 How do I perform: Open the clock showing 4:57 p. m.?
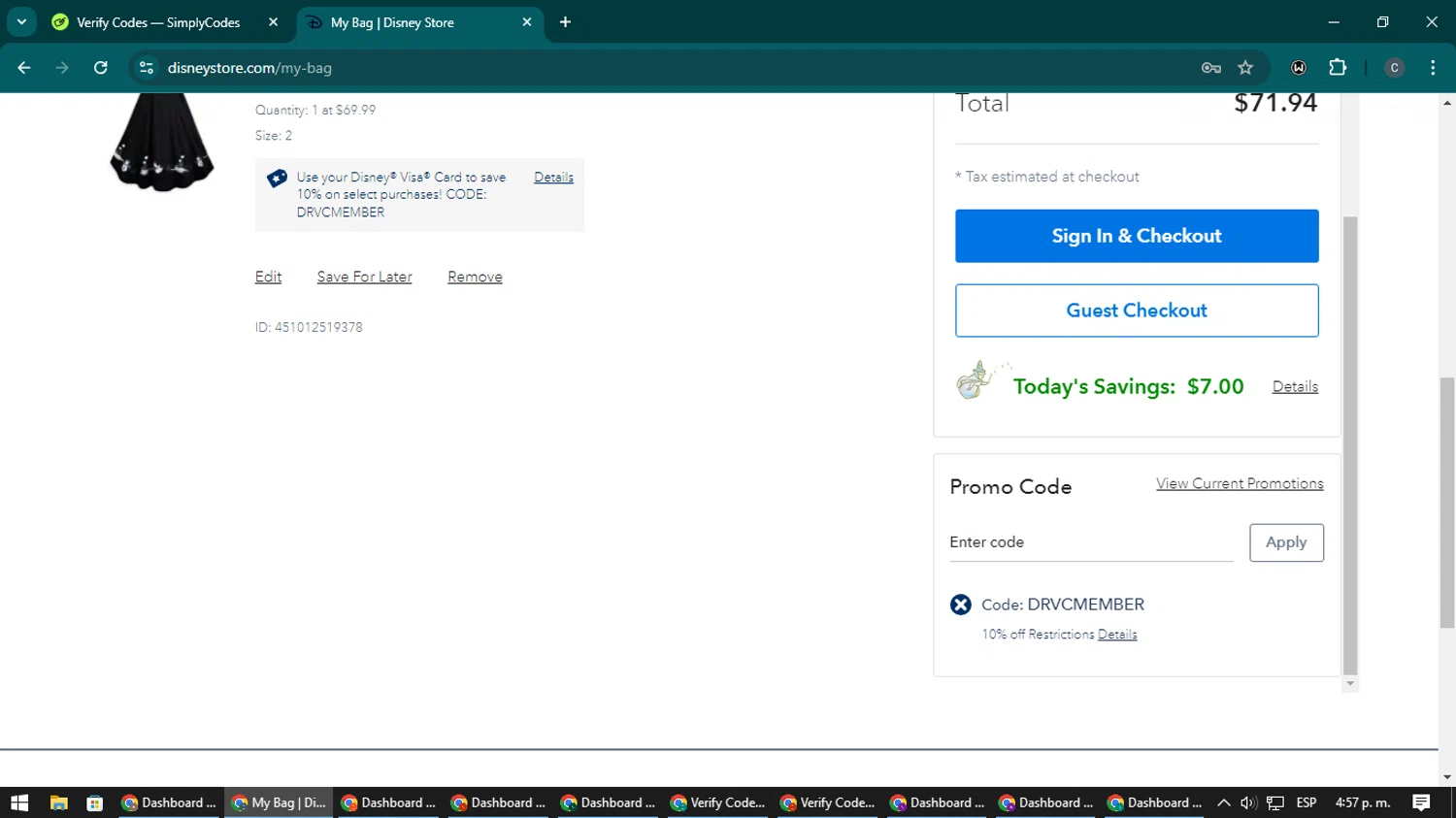(x=1363, y=802)
